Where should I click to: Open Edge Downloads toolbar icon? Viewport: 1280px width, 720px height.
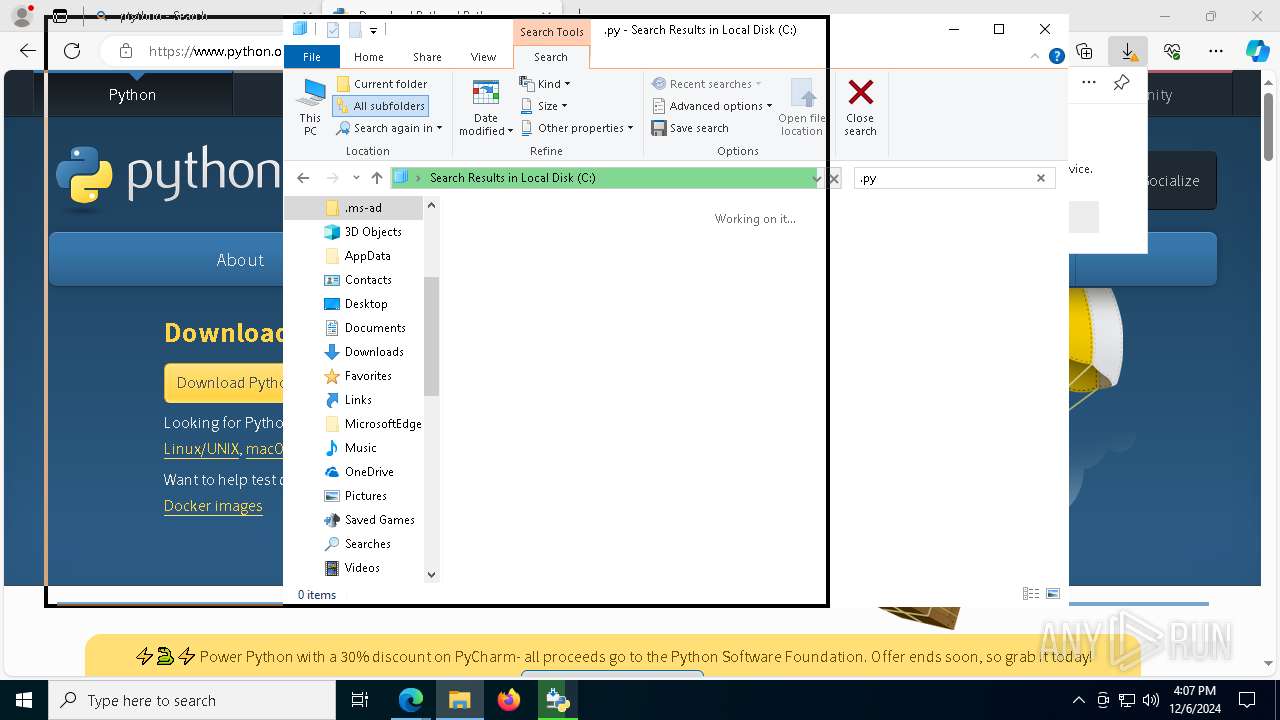point(1128,51)
